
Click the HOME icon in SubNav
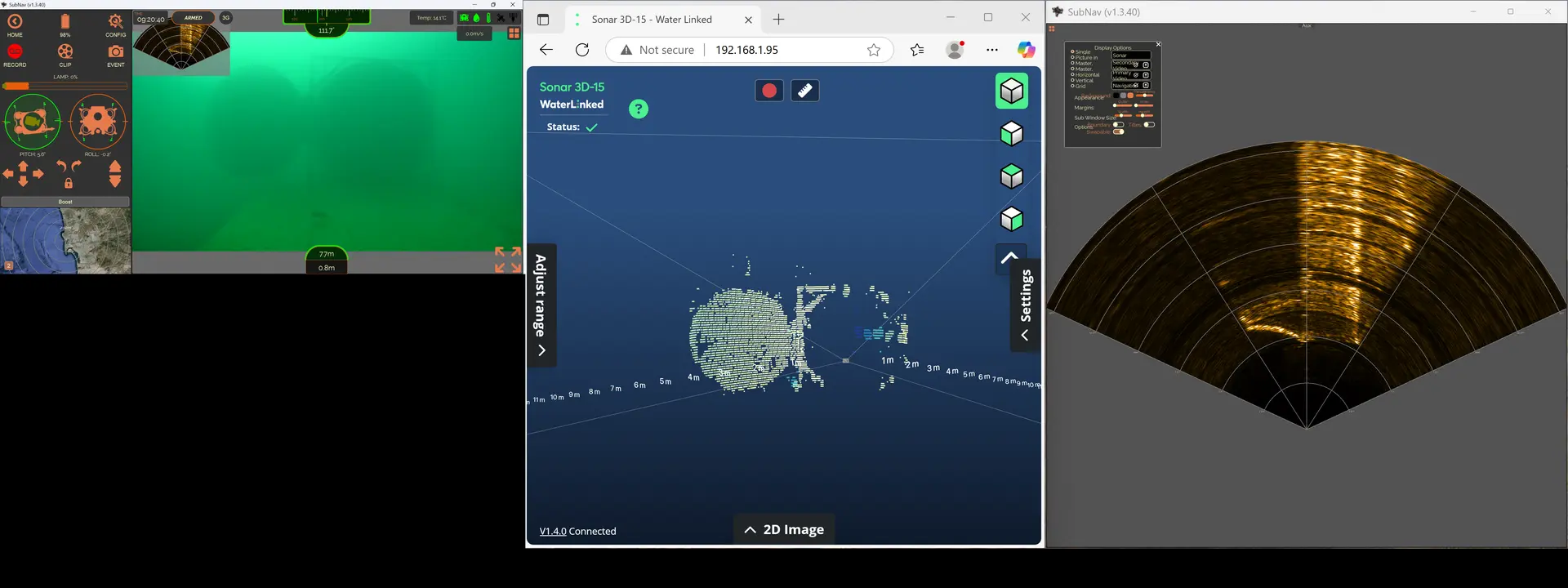[x=15, y=22]
